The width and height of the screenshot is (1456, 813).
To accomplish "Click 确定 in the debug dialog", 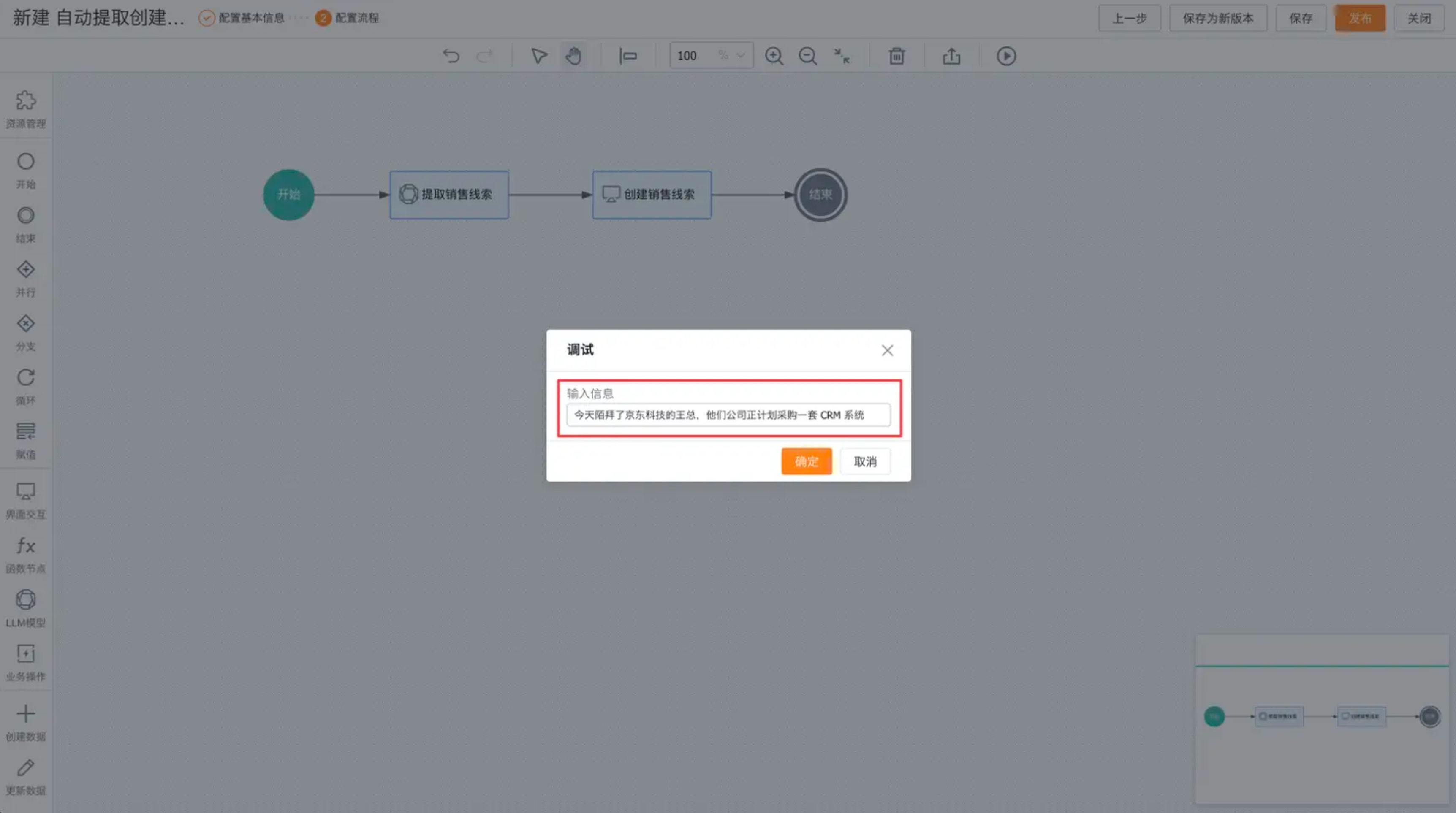I will (806, 461).
